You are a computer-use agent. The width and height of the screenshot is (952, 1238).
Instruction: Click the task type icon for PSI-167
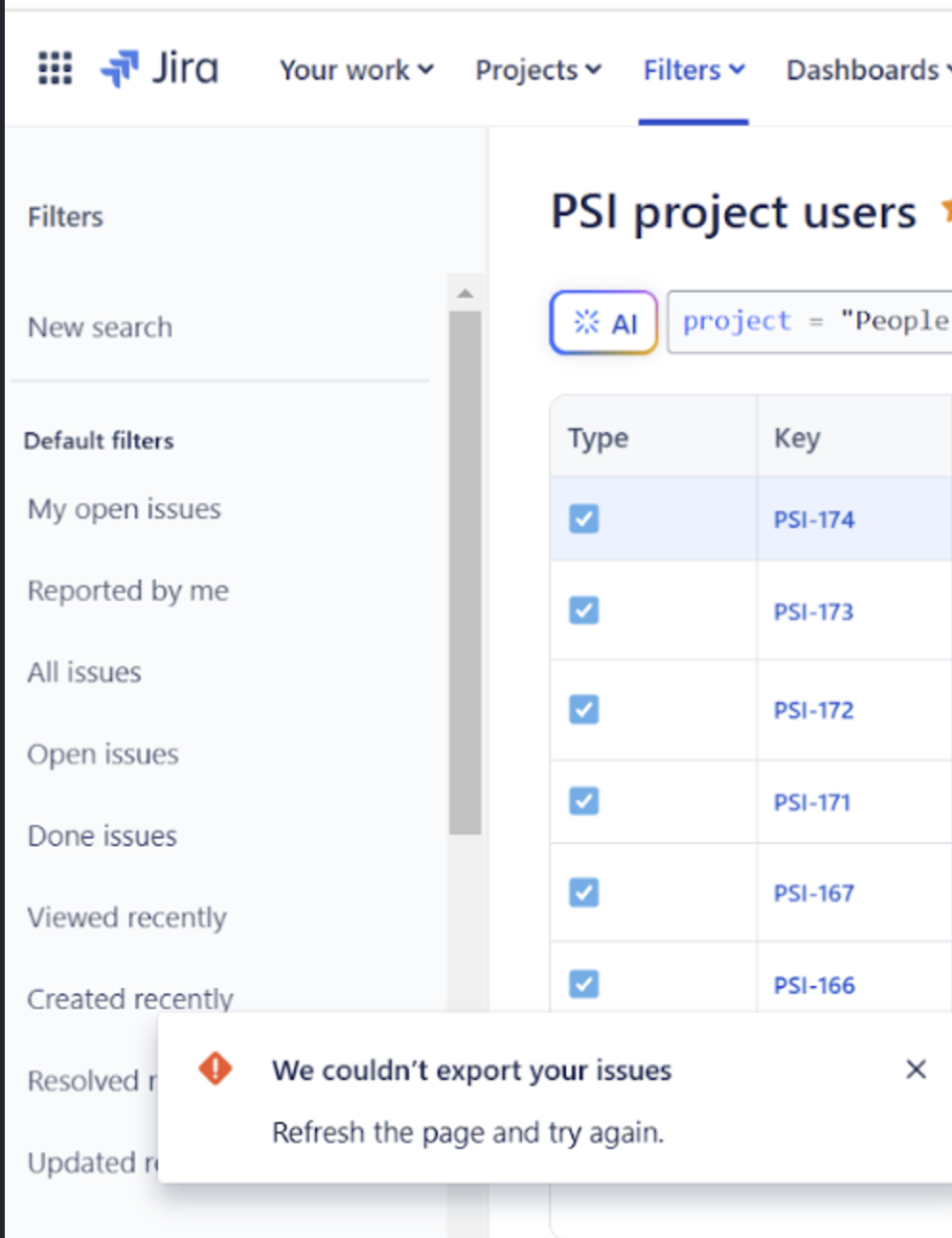tap(584, 893)
